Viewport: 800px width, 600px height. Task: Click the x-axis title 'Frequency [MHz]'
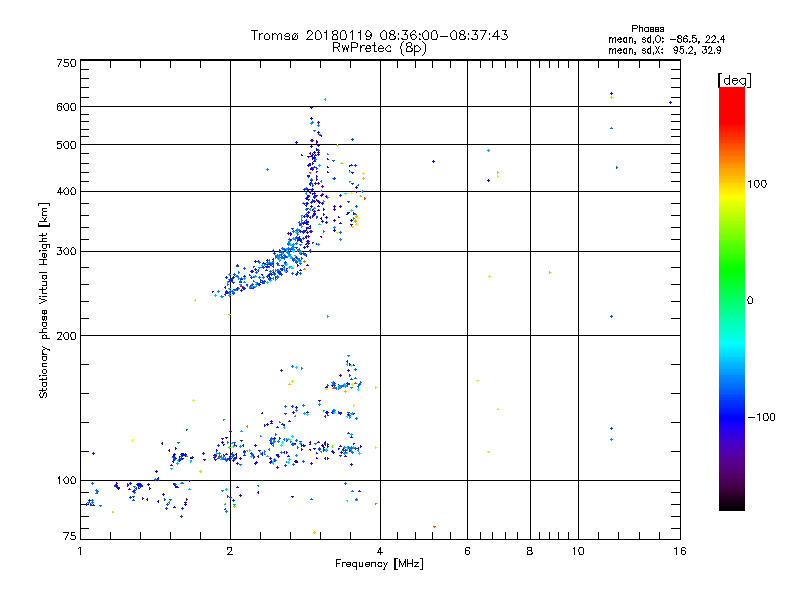point(379,564)
